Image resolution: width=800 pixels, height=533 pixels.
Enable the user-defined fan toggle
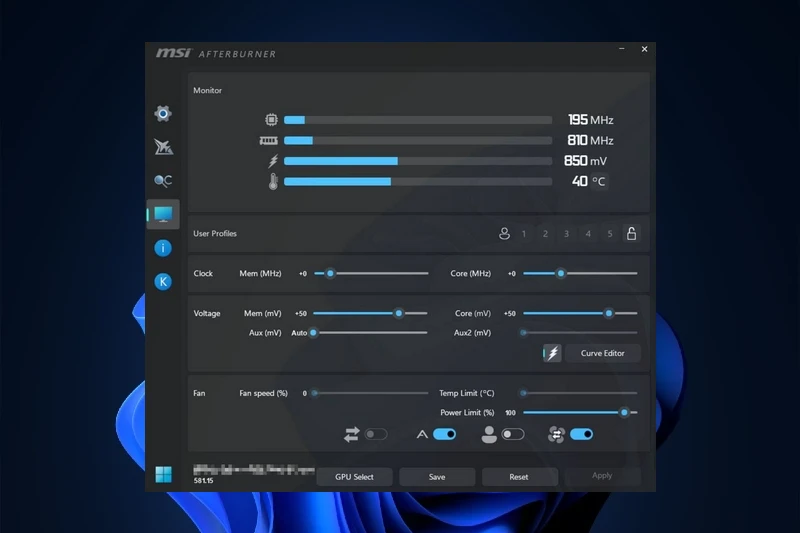pos(513,434)
